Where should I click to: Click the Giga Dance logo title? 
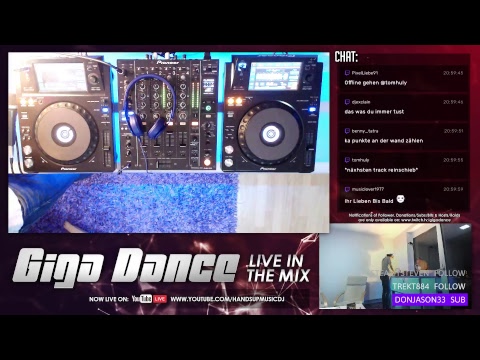click(126, 267)
